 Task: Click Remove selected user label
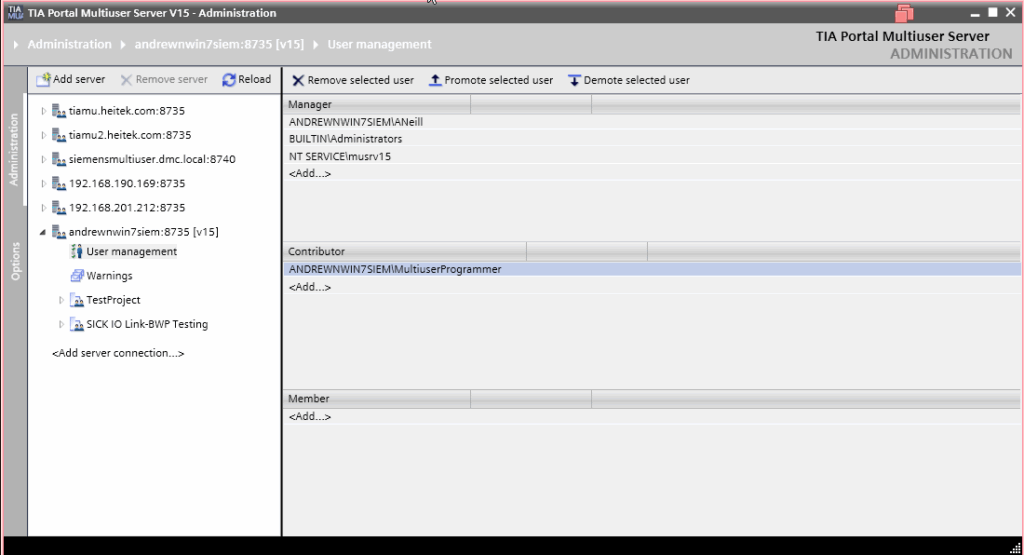(x=360, y=80)
